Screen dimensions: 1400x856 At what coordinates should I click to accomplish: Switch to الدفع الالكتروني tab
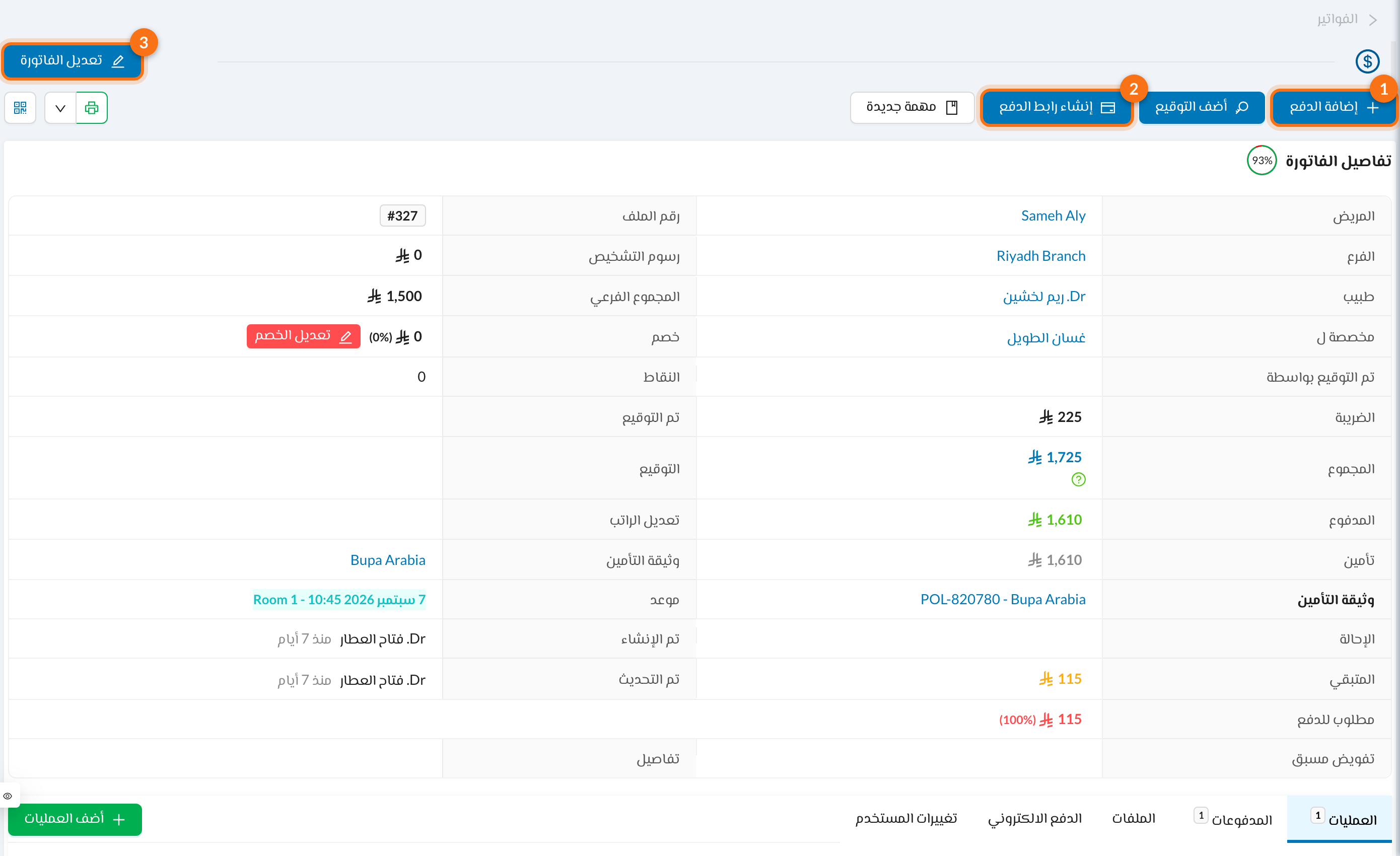(x=1034, y=819)
